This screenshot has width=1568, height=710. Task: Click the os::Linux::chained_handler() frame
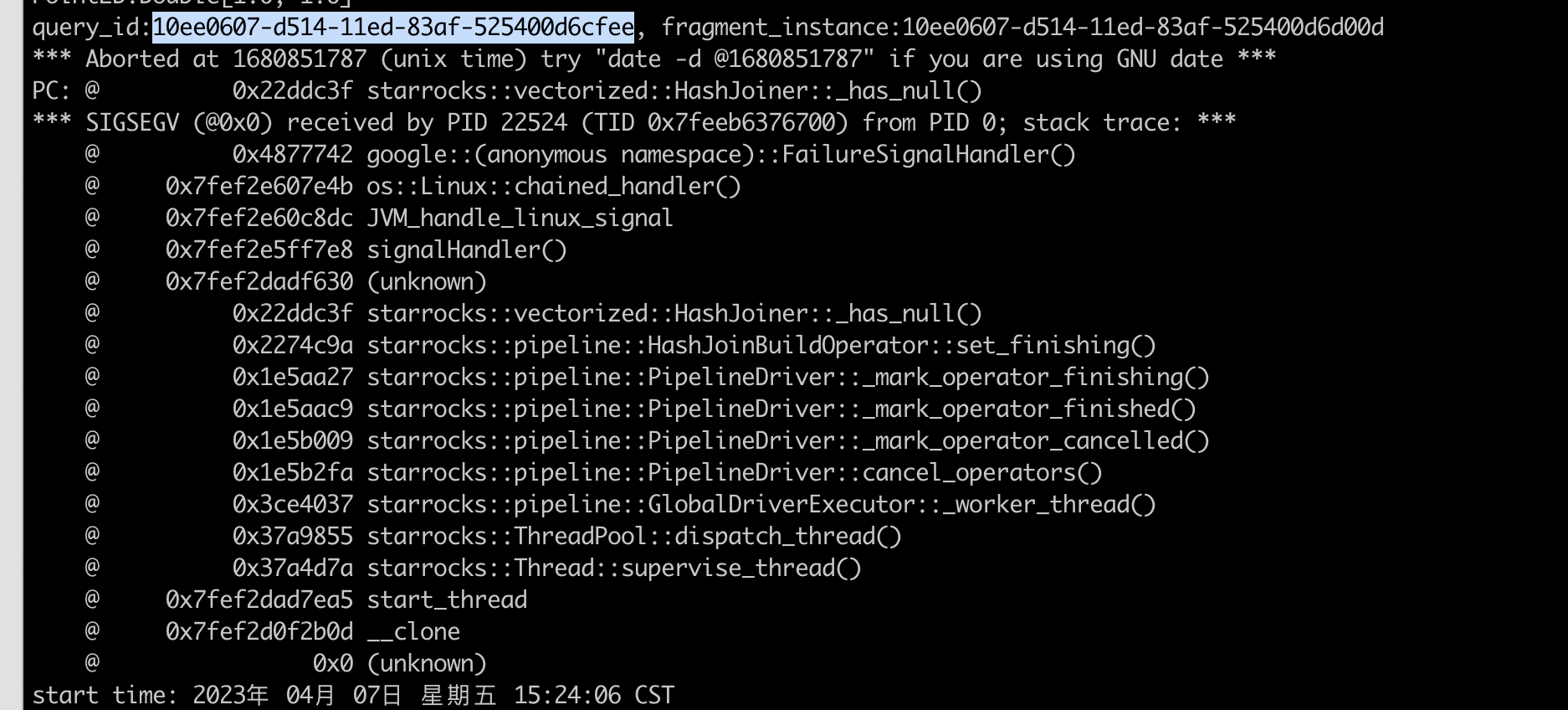tap(554, 187)
